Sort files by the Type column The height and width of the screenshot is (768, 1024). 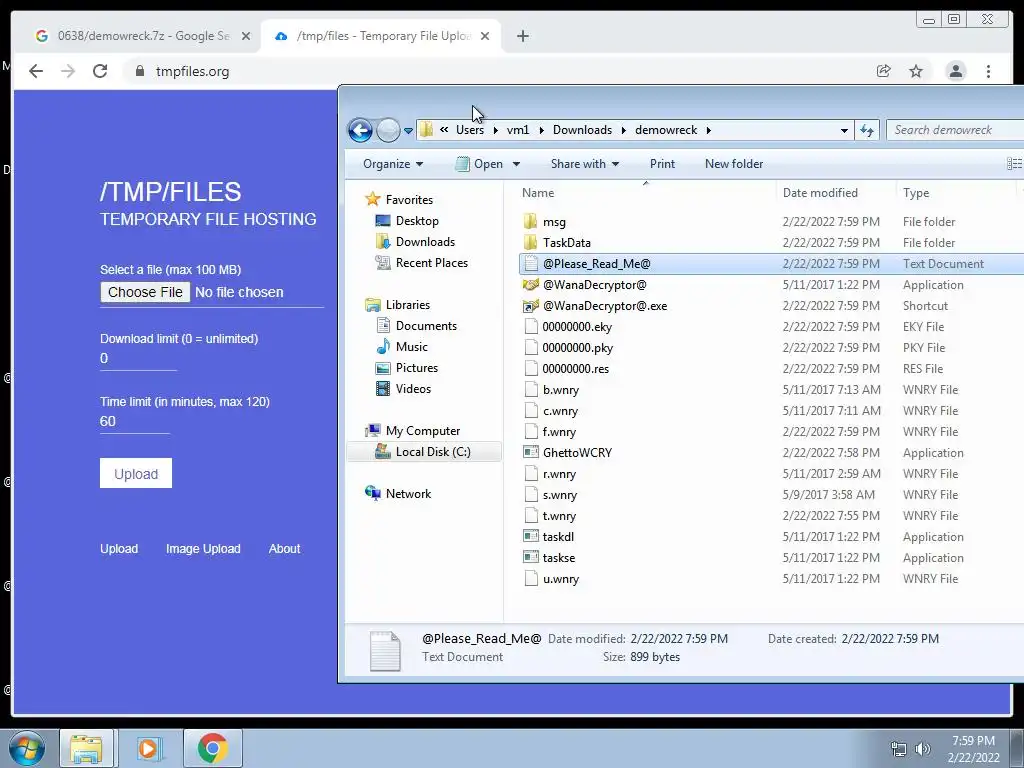point(916,193)
